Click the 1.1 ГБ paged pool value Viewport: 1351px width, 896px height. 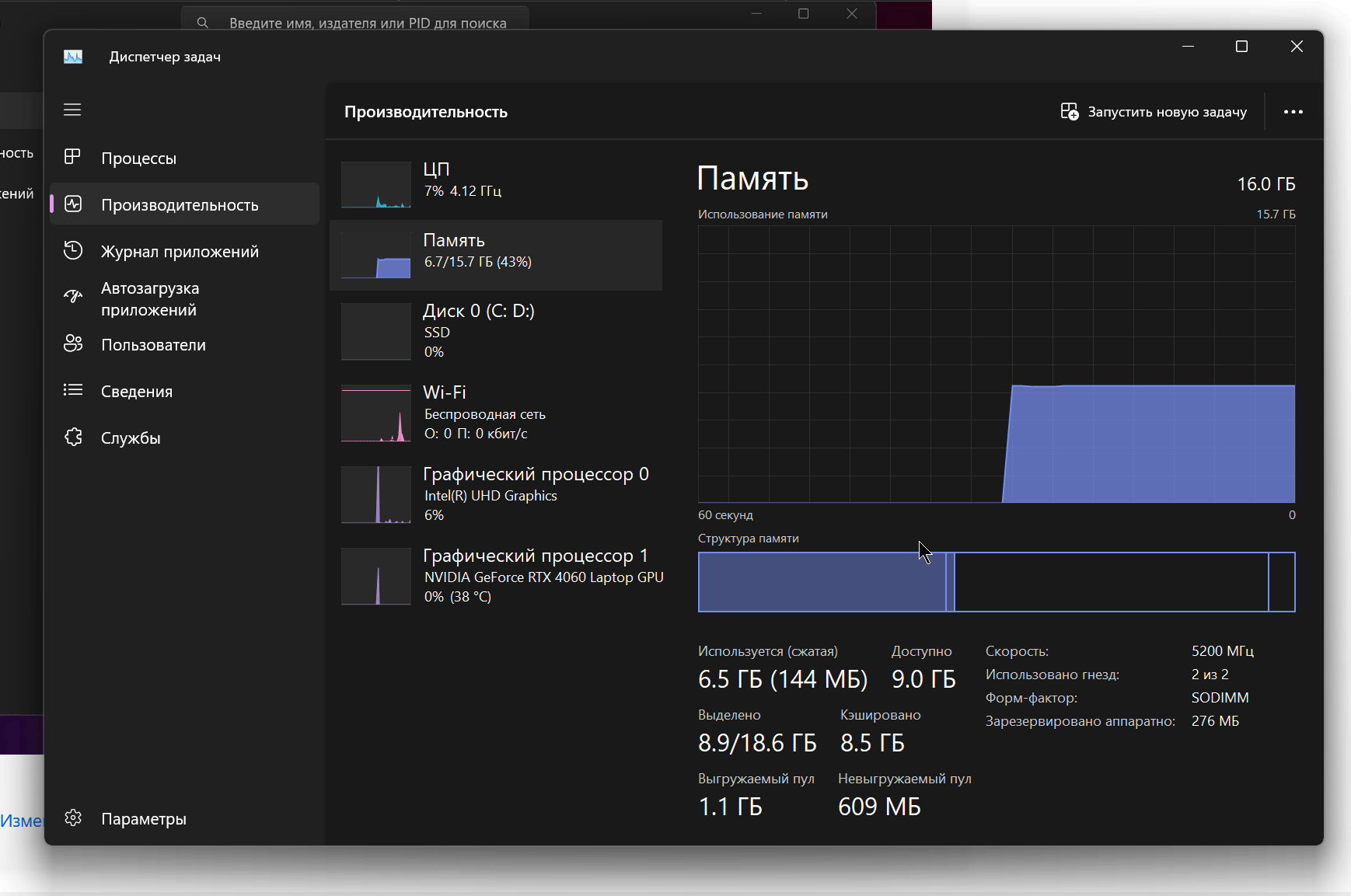[x=731, y=807]
